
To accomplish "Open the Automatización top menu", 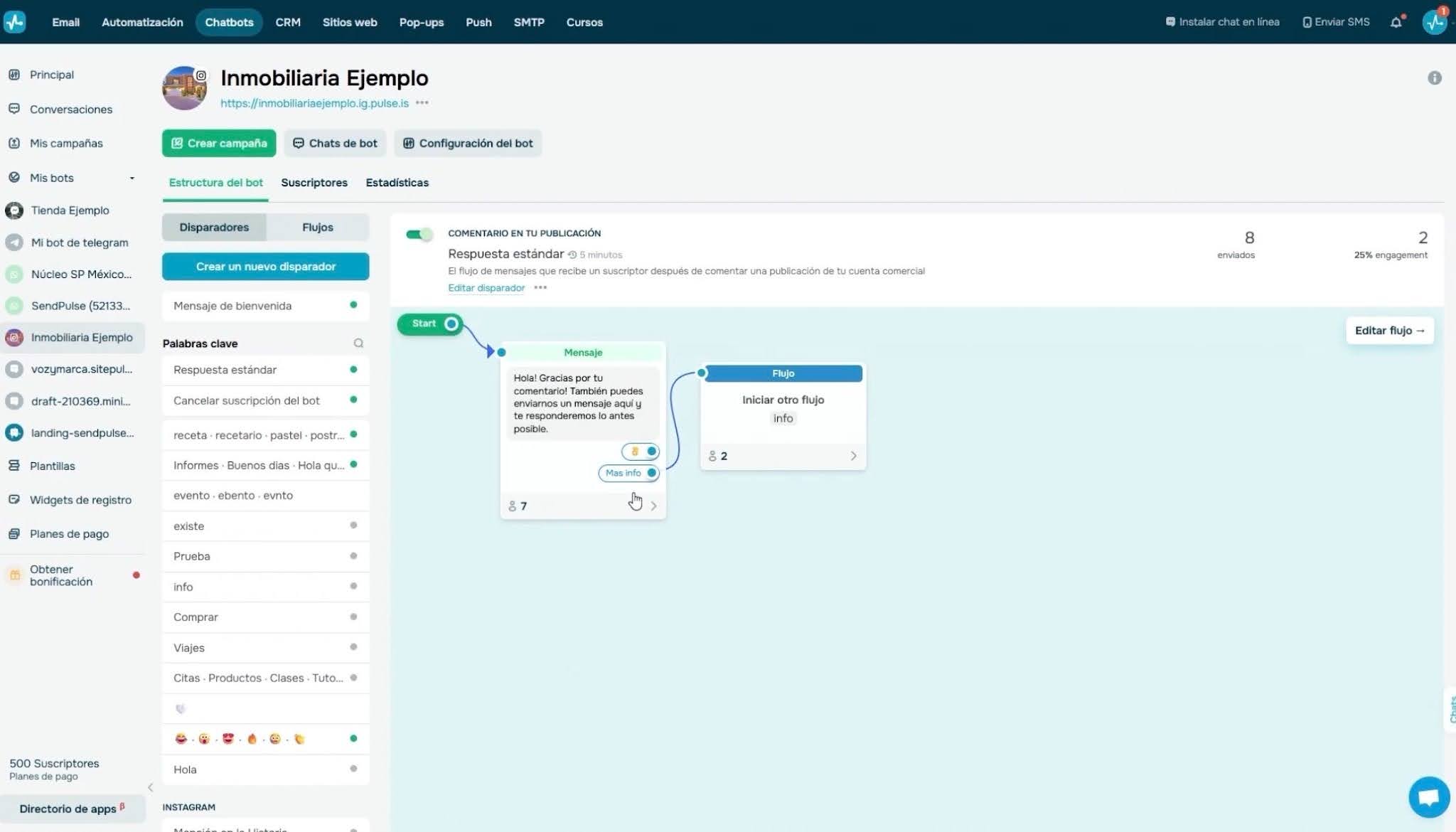I will point(142,22).
